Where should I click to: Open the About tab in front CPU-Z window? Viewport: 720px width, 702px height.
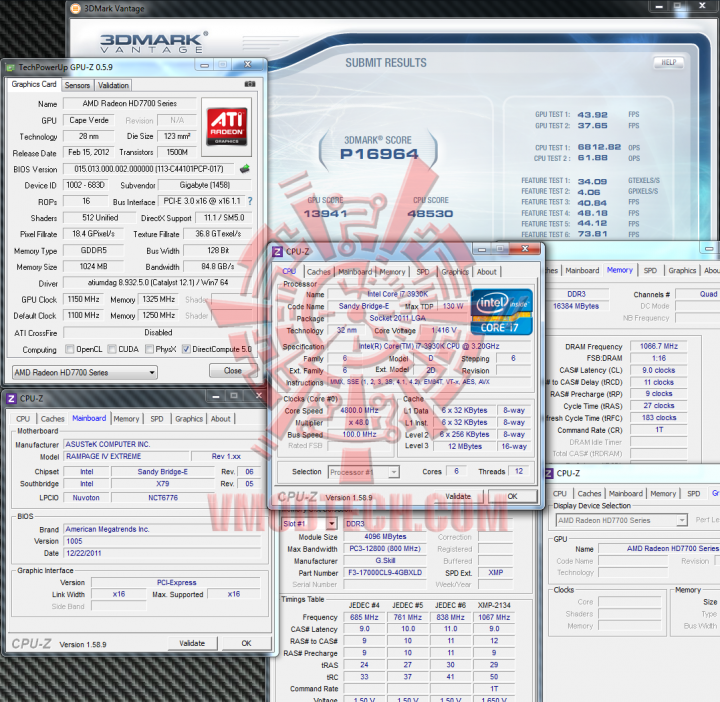(x=486, y=272)
